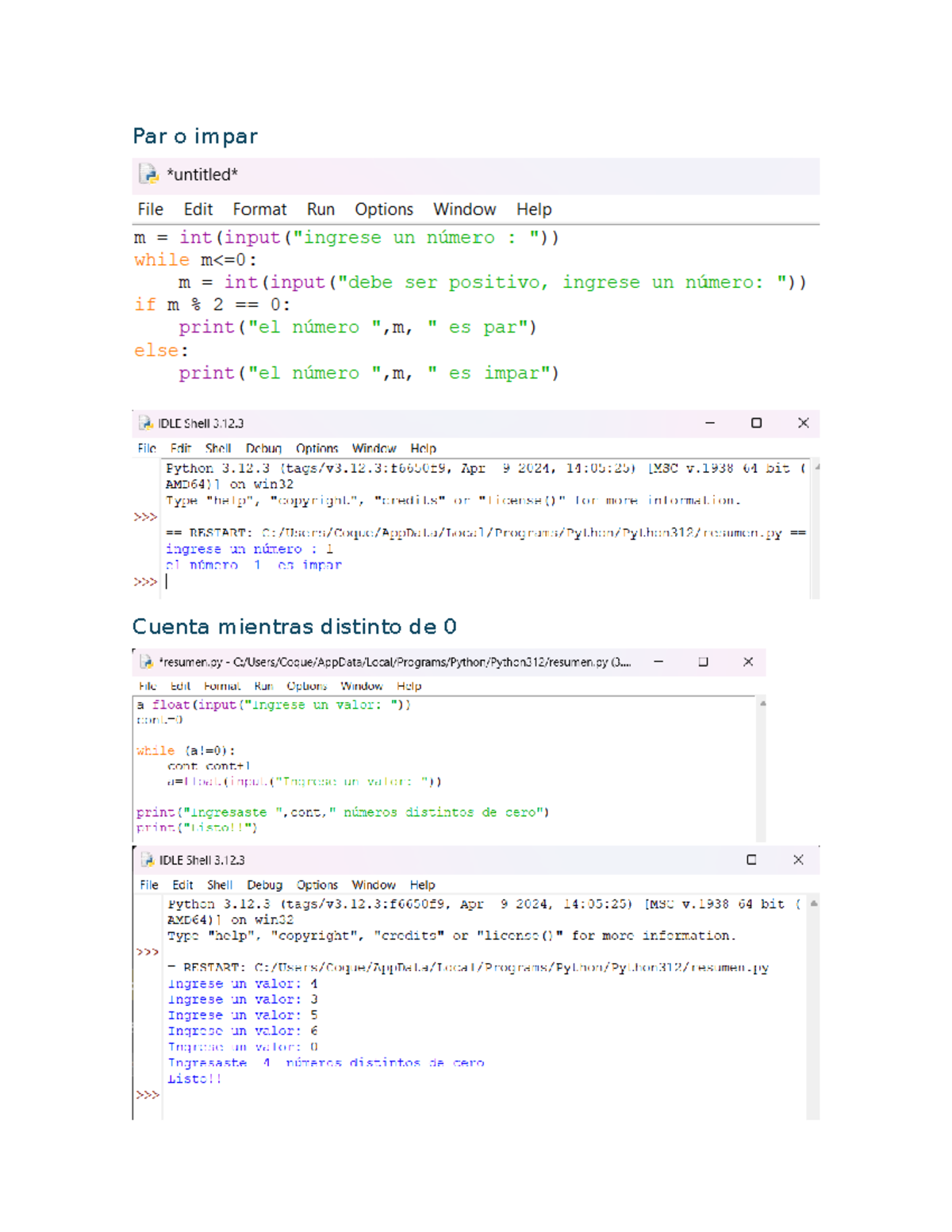This screenshot has height=1232, width=952.
Task: Open the Help menu in the *untitled* editor
Action: pos(533,209)
